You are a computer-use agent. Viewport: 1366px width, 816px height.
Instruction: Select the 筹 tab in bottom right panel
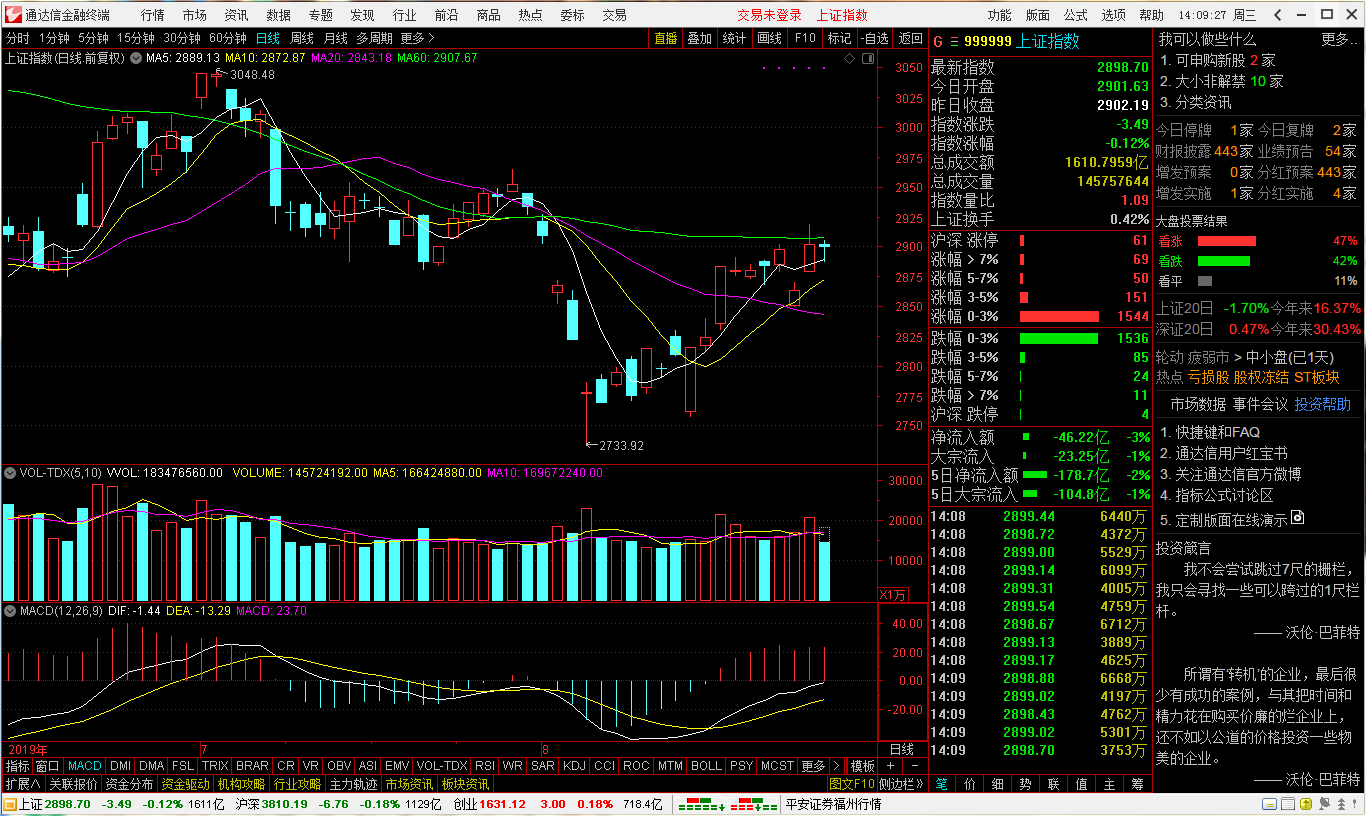(1138, 785)
